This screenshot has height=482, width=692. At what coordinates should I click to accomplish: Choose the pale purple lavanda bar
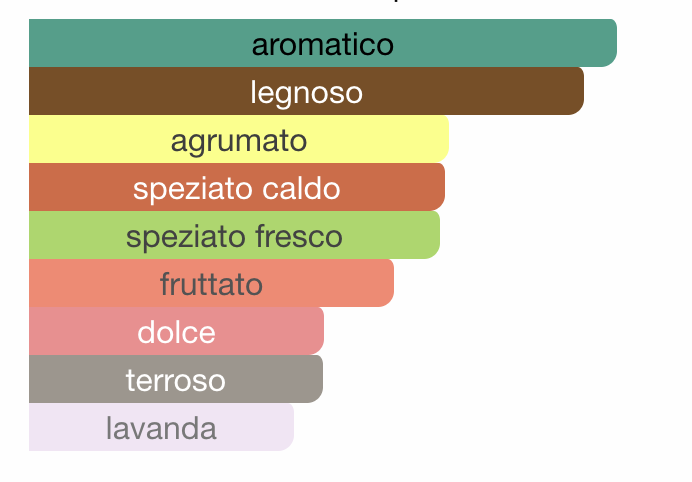pos(162,427)
